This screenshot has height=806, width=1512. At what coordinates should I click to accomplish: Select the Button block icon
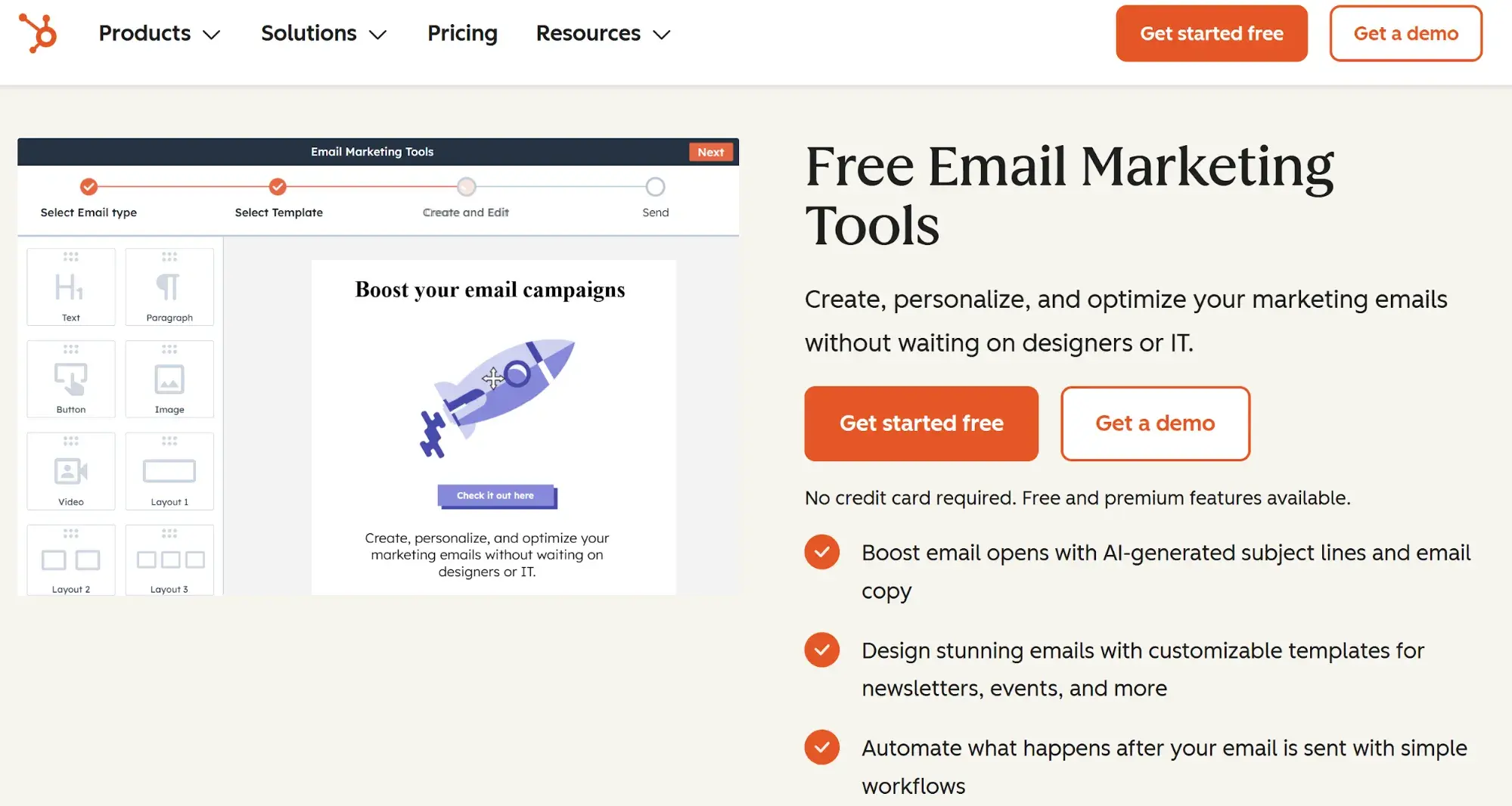[x=70, y=379]
